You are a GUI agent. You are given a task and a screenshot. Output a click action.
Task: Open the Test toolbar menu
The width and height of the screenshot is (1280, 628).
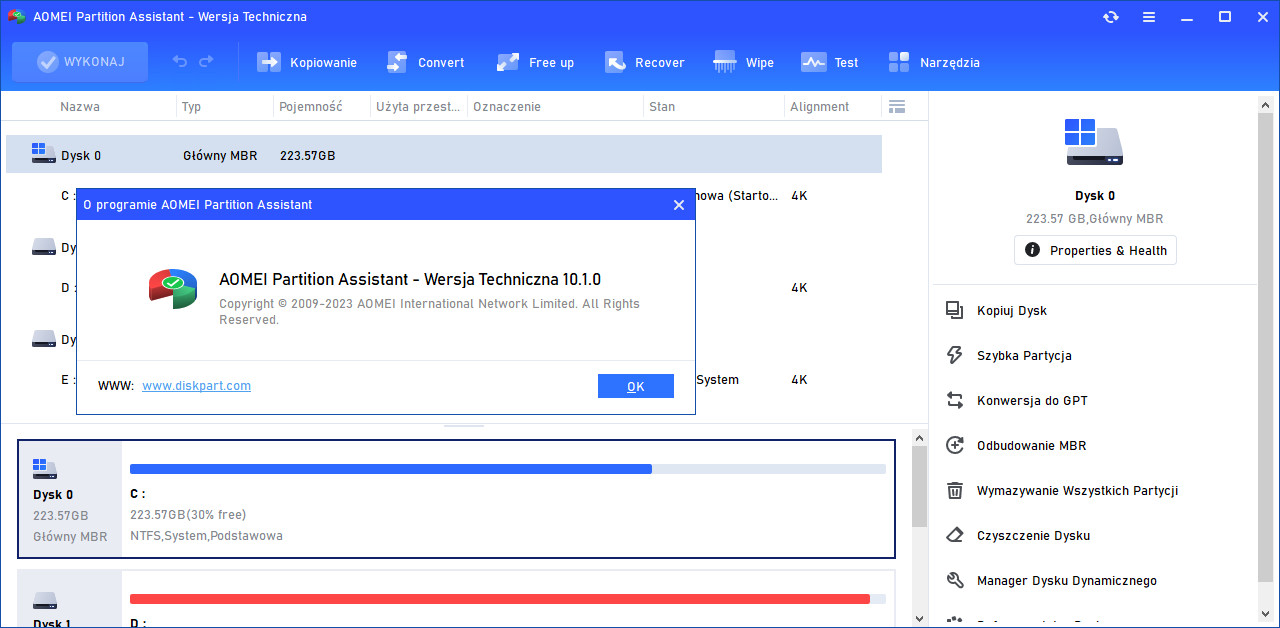point(829,62)
